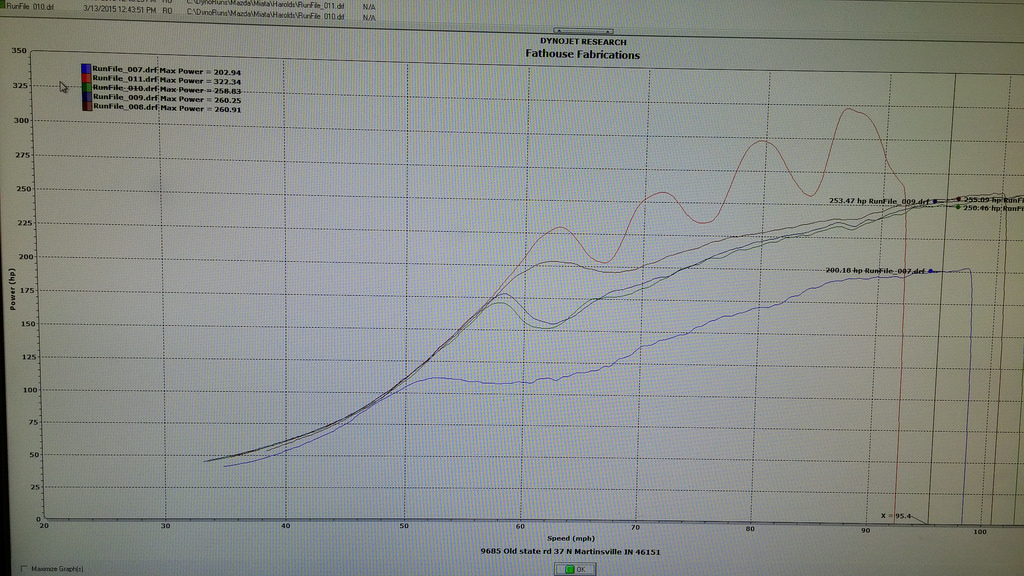The width and height of the screenshot is (1024, 576).
Task: Click red swatch for RunFile_011.drf
Action: coord(86,78)
